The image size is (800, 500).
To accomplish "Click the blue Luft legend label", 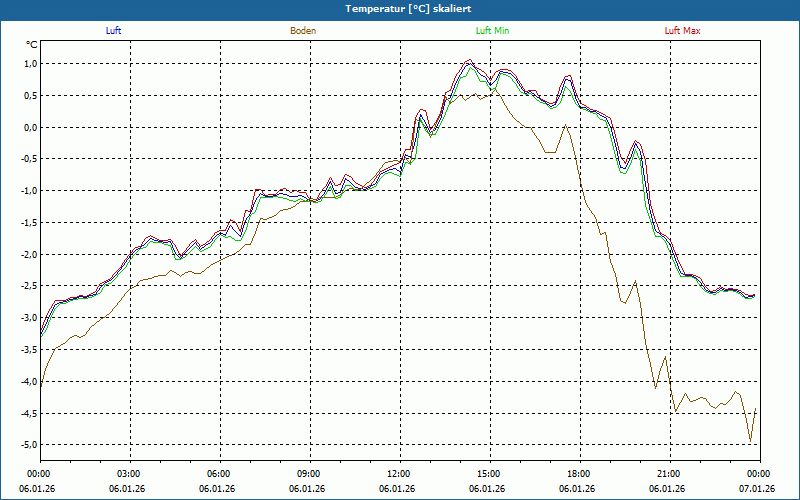I will coord(113,31).
